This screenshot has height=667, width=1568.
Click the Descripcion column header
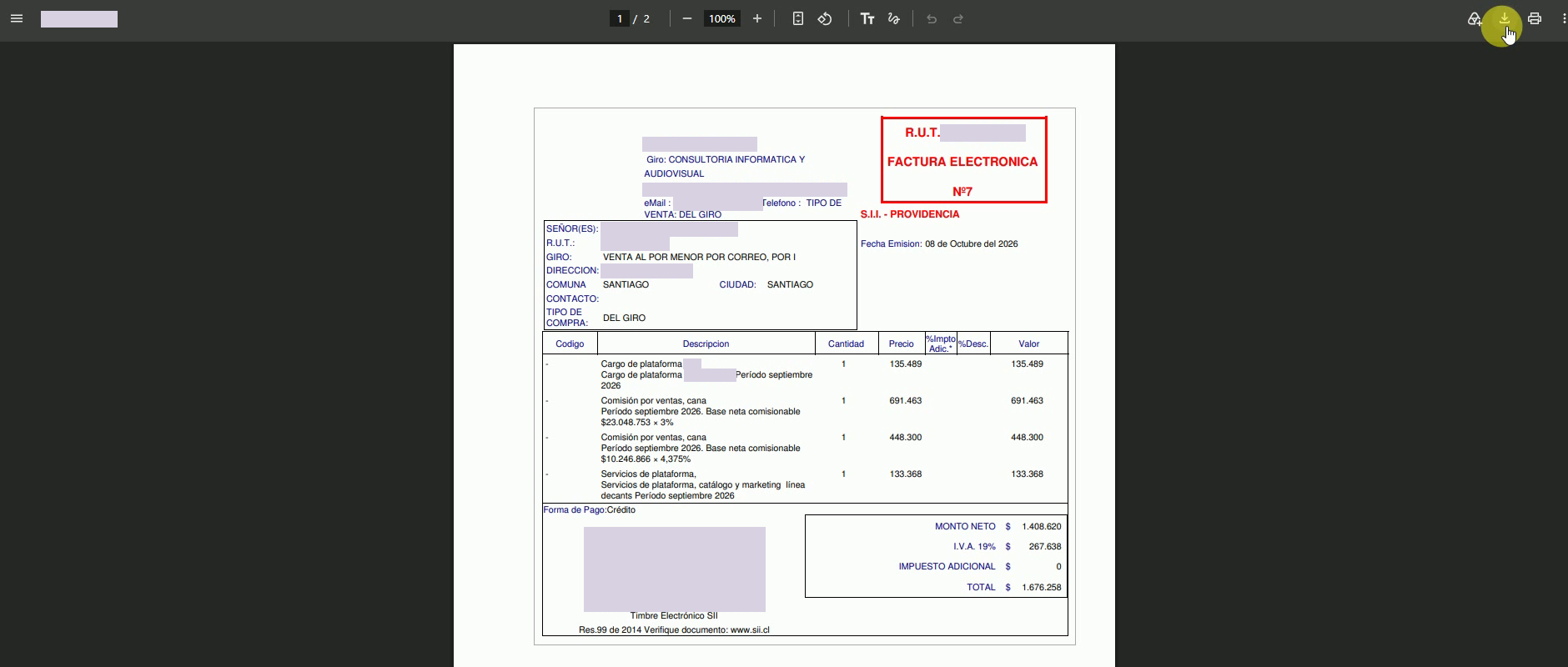coord(706,344)
